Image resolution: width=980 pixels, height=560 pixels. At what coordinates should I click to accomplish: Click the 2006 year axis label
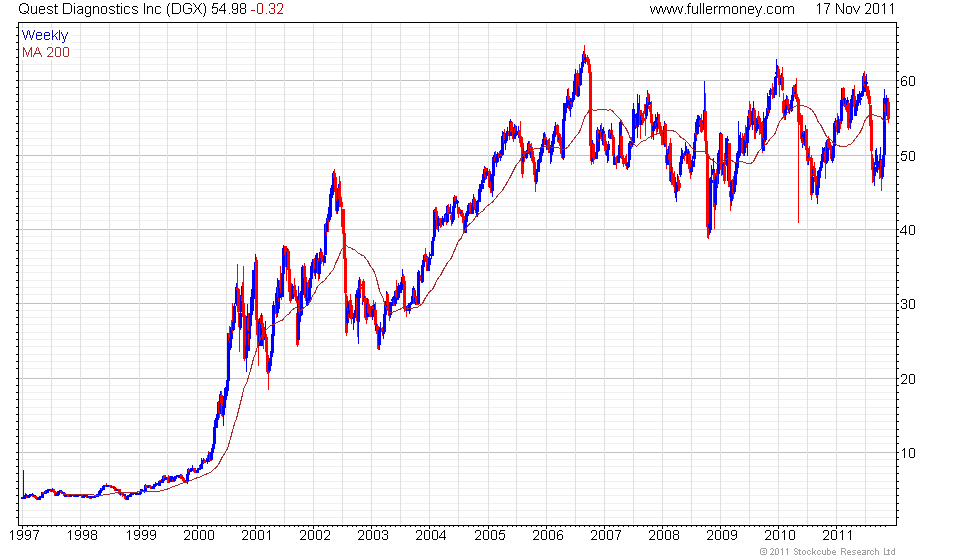[548, 535]
